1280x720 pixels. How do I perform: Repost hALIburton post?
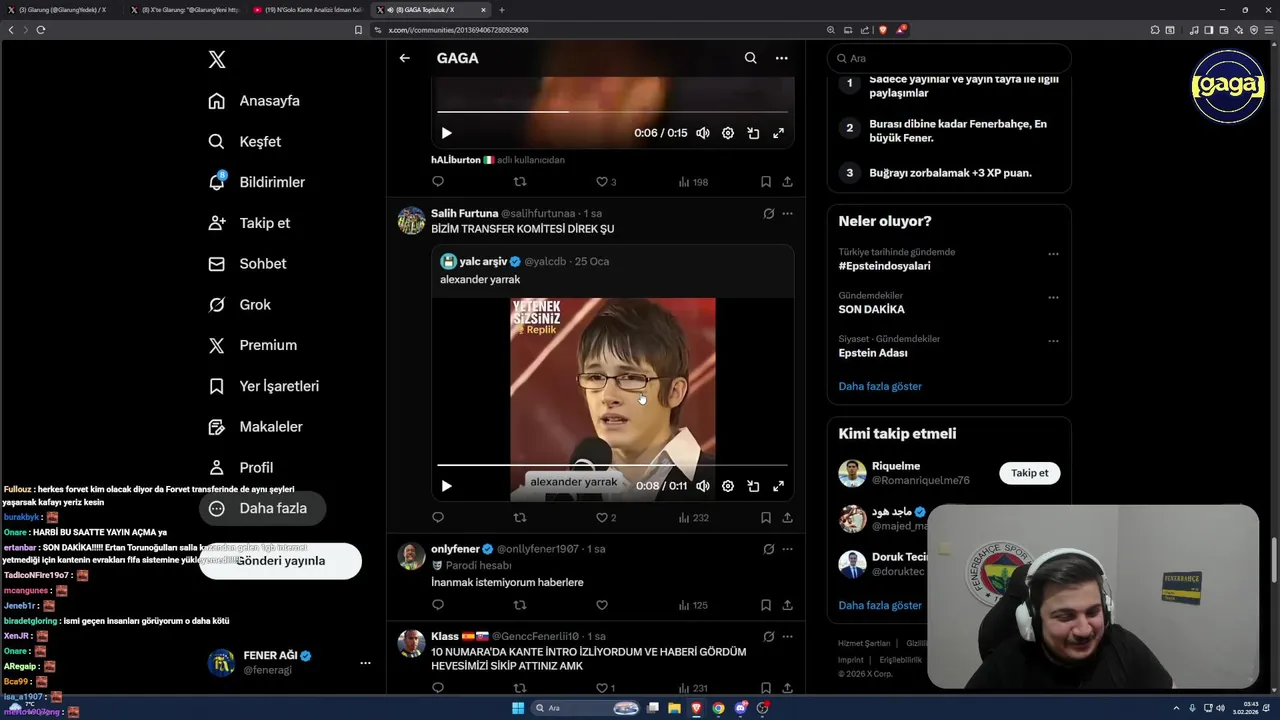point(520,182)
